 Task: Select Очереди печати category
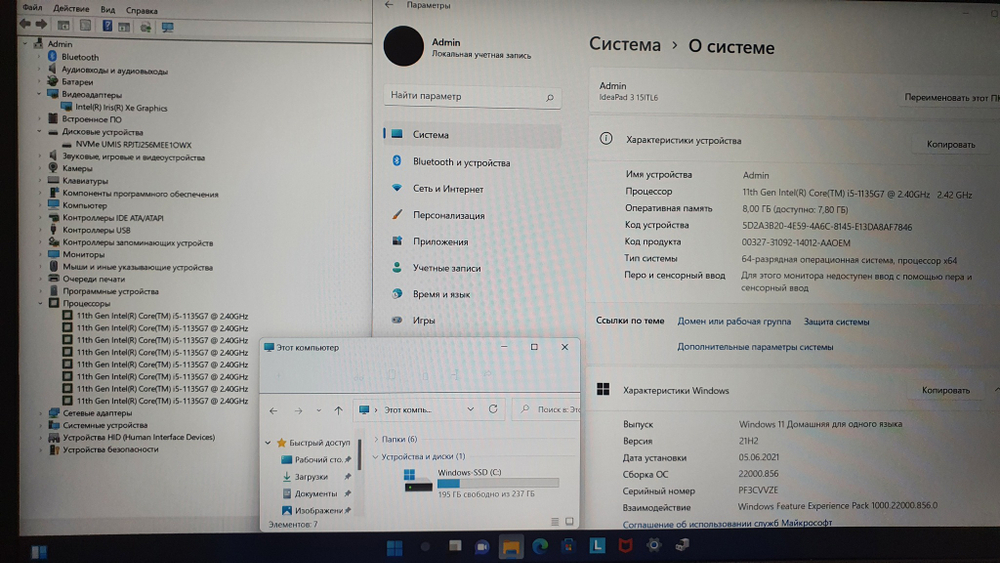pyautogui.click(x=93, y=279)
